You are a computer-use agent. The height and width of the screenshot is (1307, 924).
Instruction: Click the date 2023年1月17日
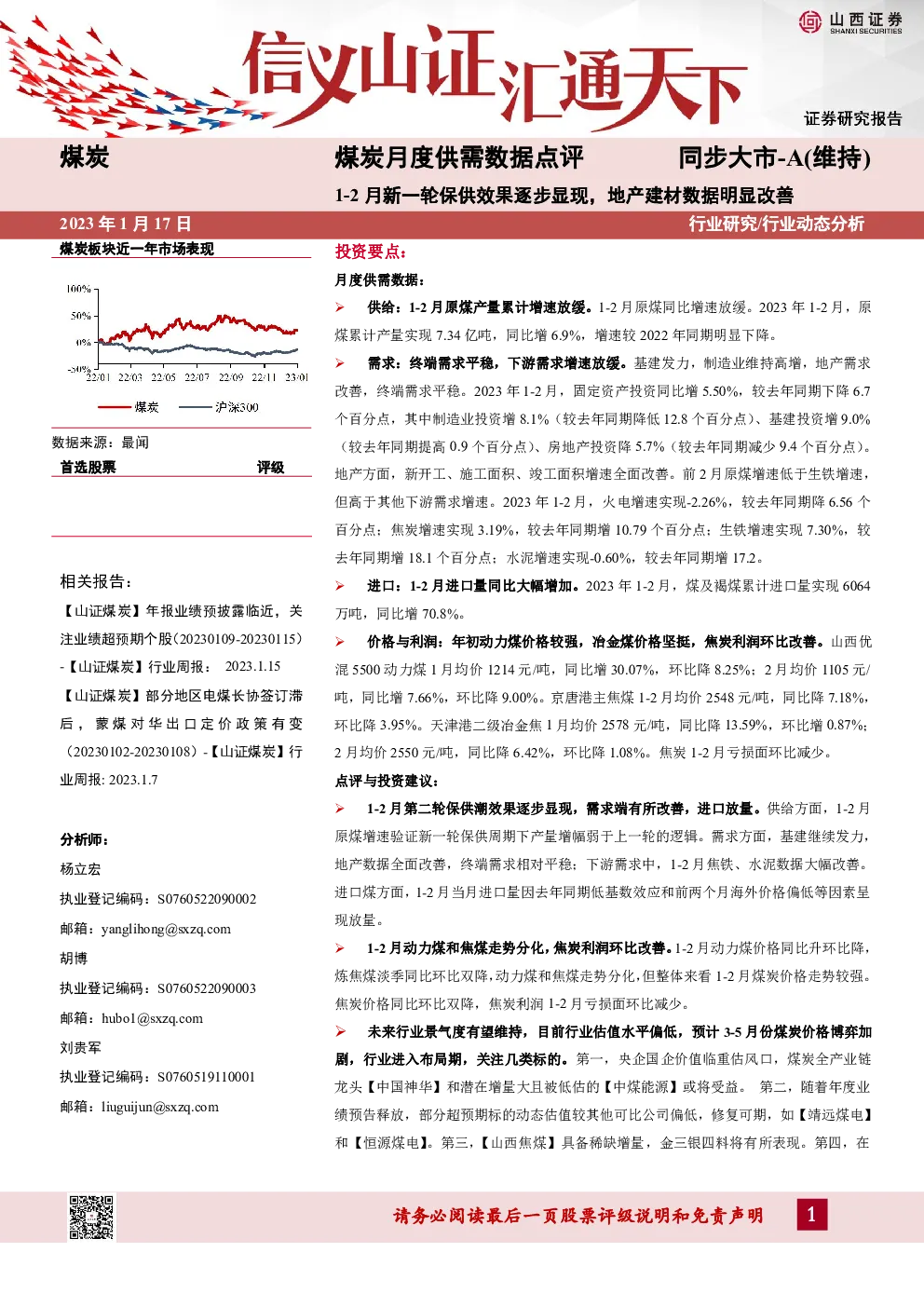pyautogui.click(x=125, y=224)
